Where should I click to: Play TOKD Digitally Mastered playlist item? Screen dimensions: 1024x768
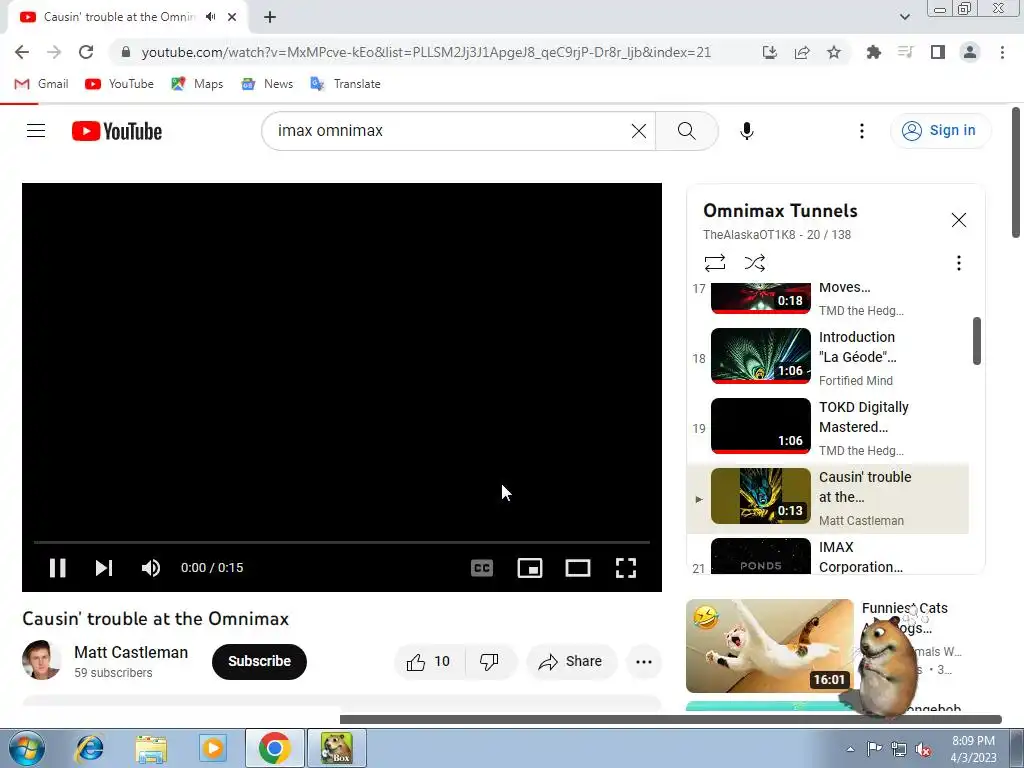coord(829,426)
